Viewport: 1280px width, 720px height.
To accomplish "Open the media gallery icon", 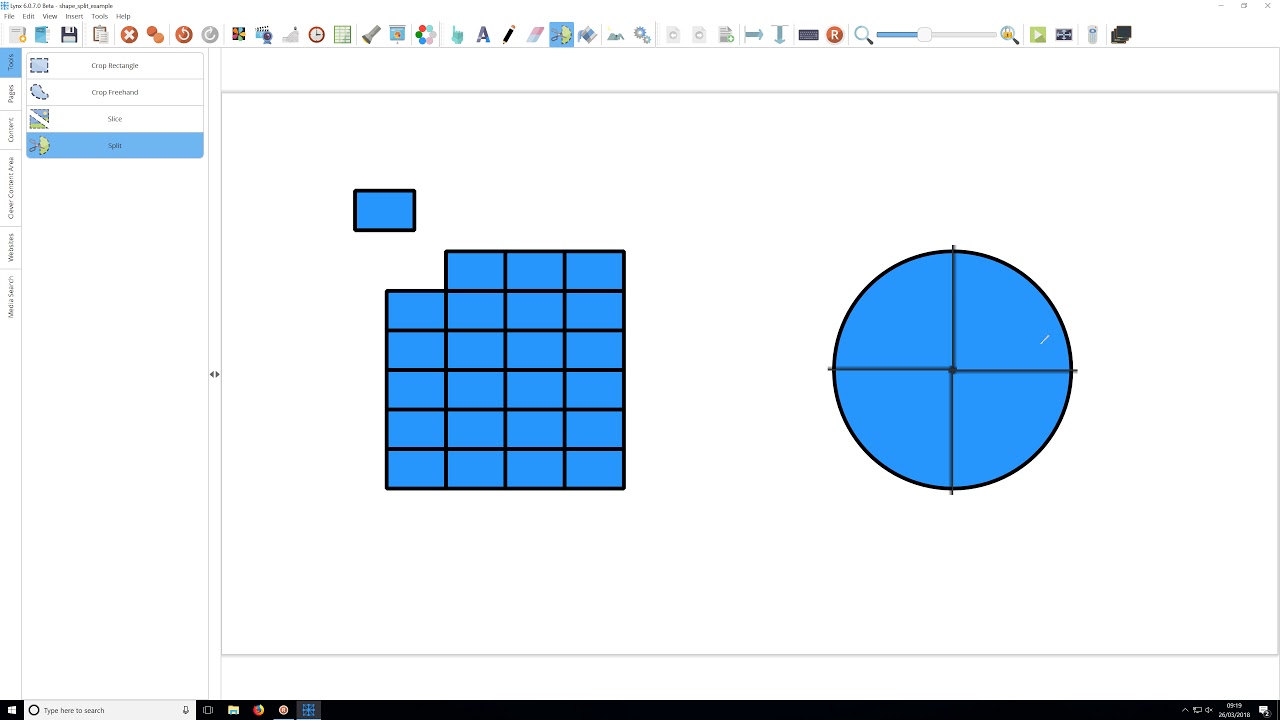I will pos(239,35).
